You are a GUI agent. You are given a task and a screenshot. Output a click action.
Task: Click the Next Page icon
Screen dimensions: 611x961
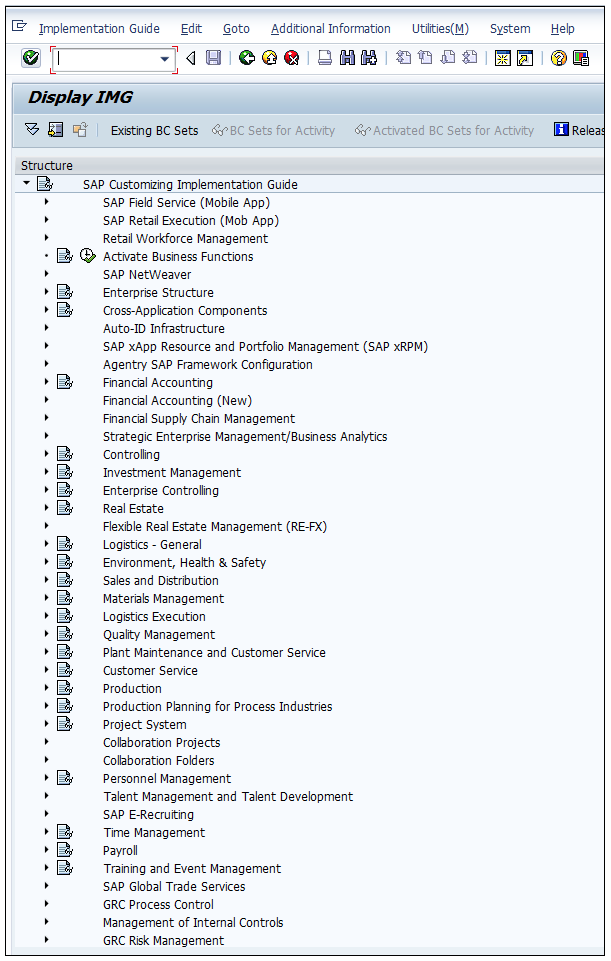[x=447, y=58]
